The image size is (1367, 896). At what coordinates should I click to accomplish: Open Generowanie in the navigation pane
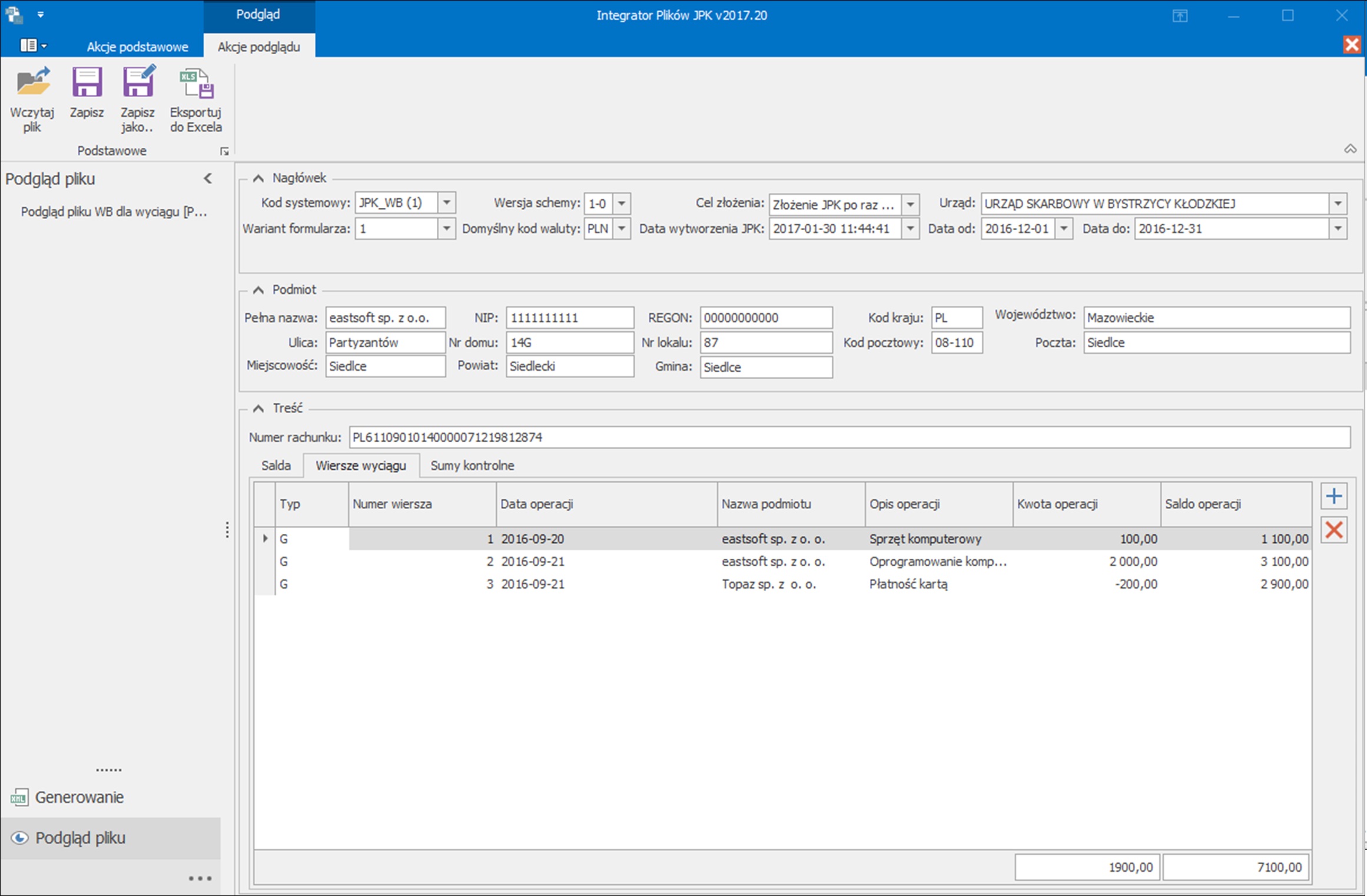(79, 797)
